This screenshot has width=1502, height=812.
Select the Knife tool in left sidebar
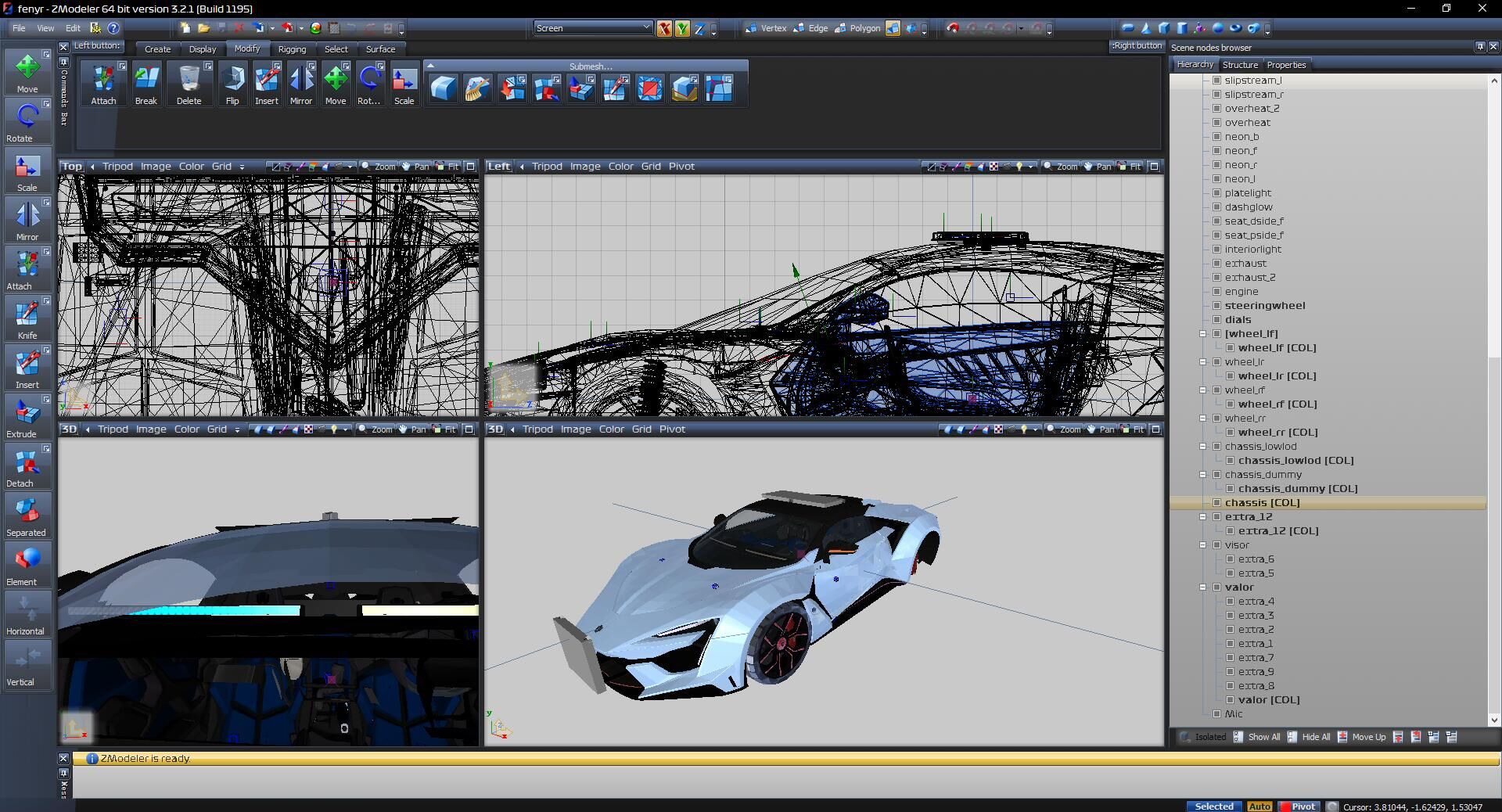(27, 318)
